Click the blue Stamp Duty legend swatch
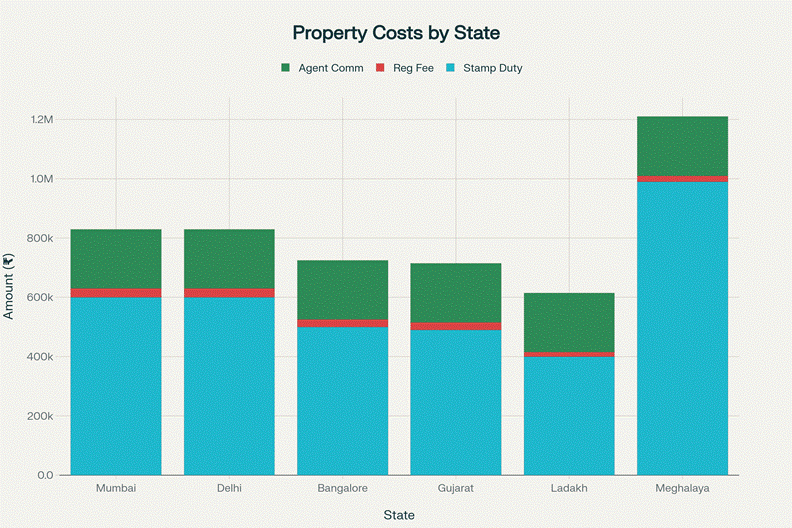 click(x=448, y=68)
